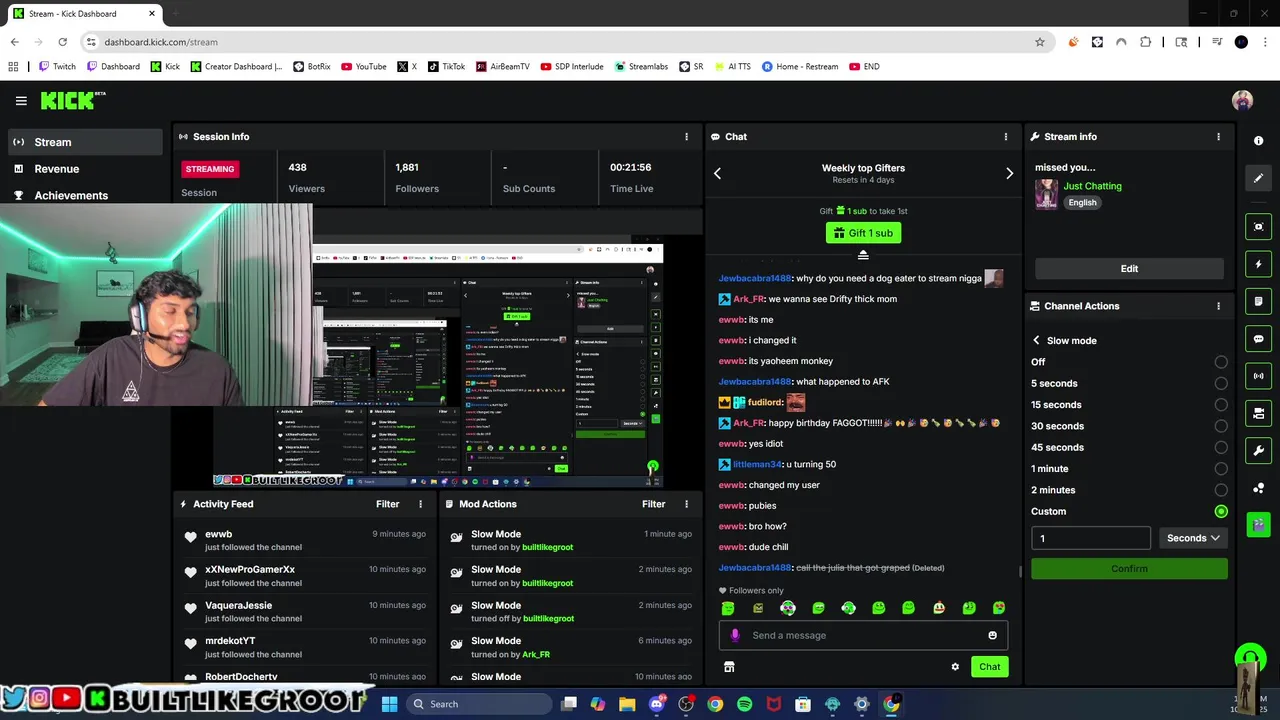Open ewwb in the Activity Feed
The height and width of the screenshot is (720, 1280).
click(218, 534)
